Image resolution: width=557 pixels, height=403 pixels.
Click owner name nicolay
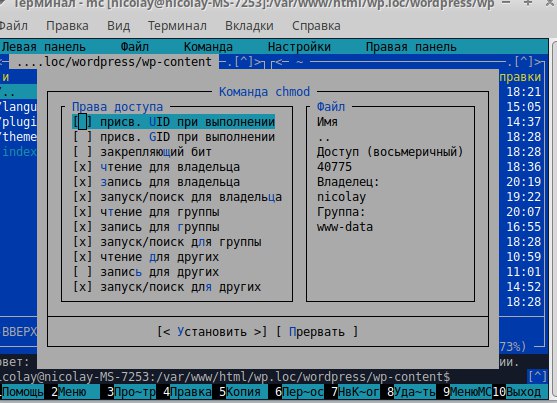click(341, 197)
